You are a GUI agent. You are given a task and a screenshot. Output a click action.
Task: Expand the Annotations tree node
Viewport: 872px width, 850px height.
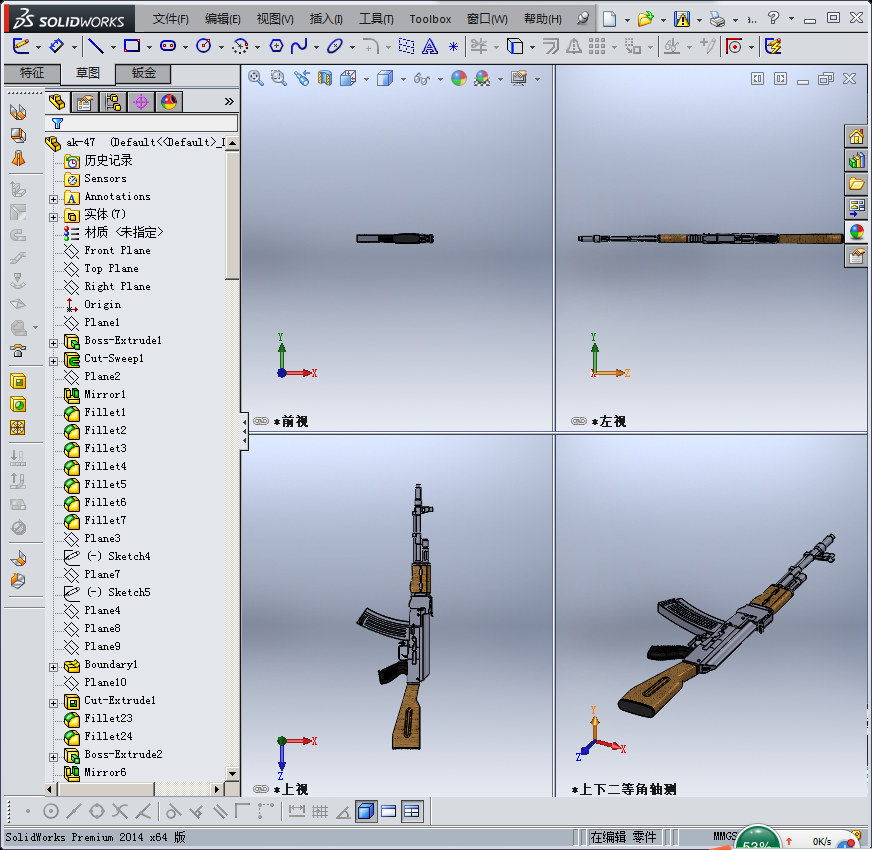(54, 198)
